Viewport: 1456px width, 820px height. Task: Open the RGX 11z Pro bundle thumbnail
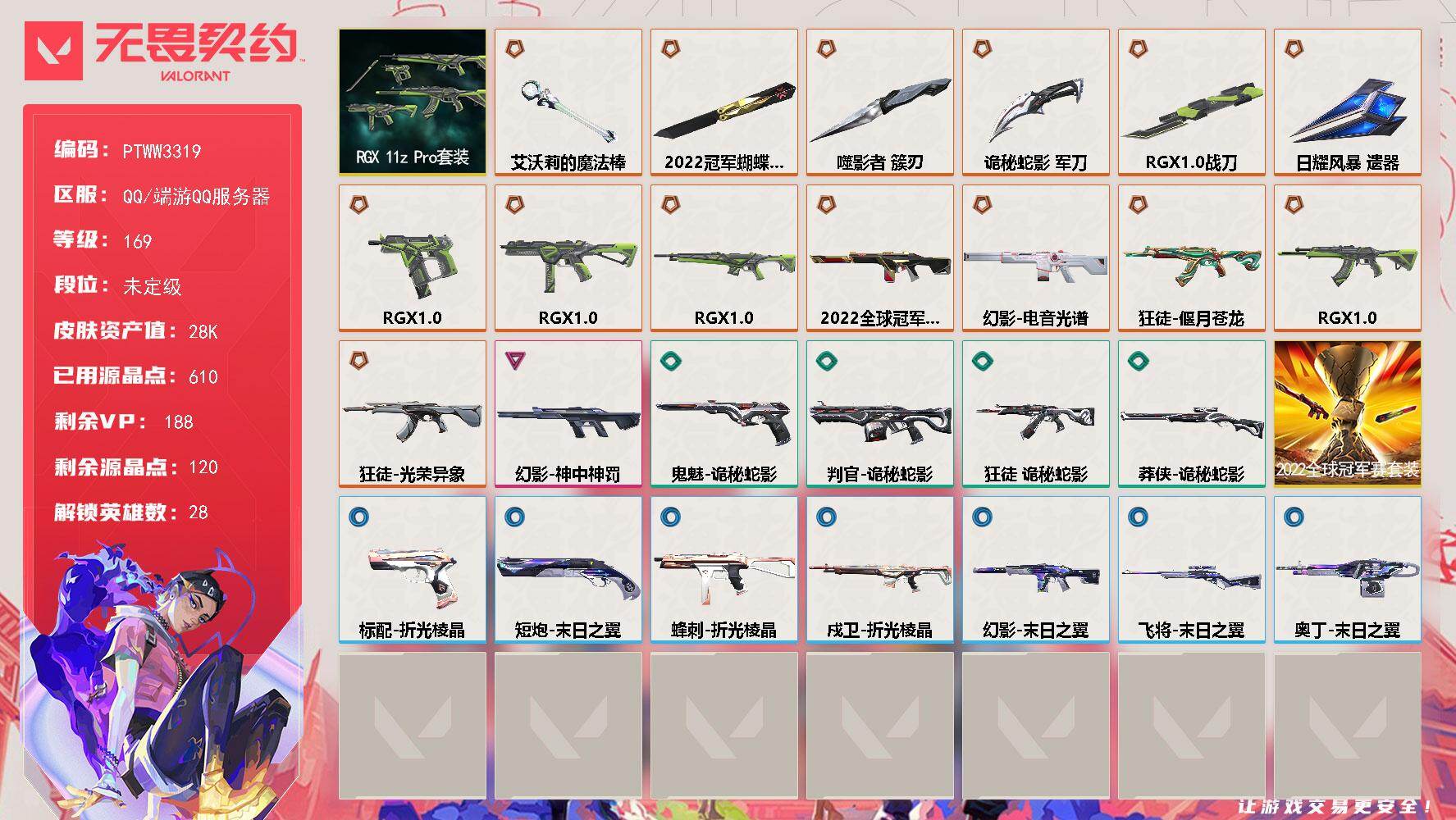pos(413,102)
